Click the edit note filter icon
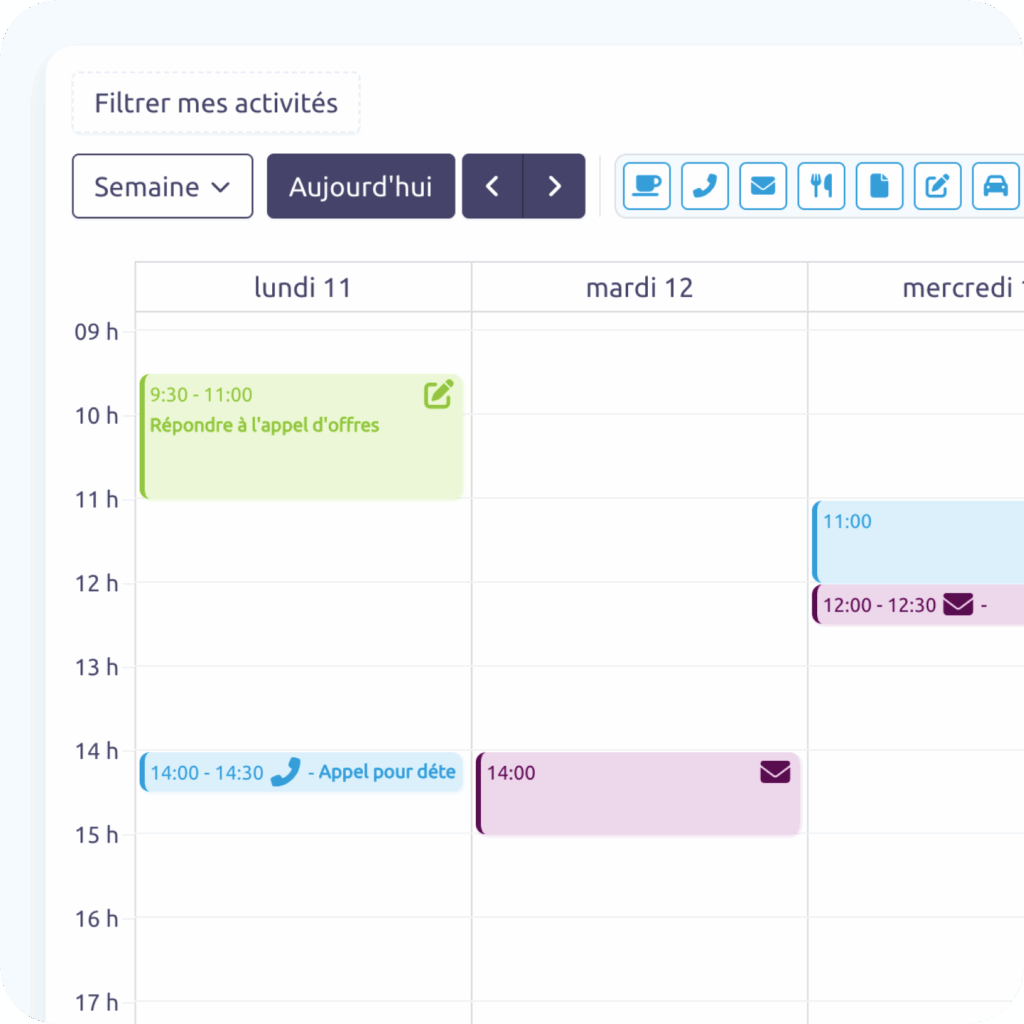The height and width of the screenshot is (1024, 1024). 937,186
